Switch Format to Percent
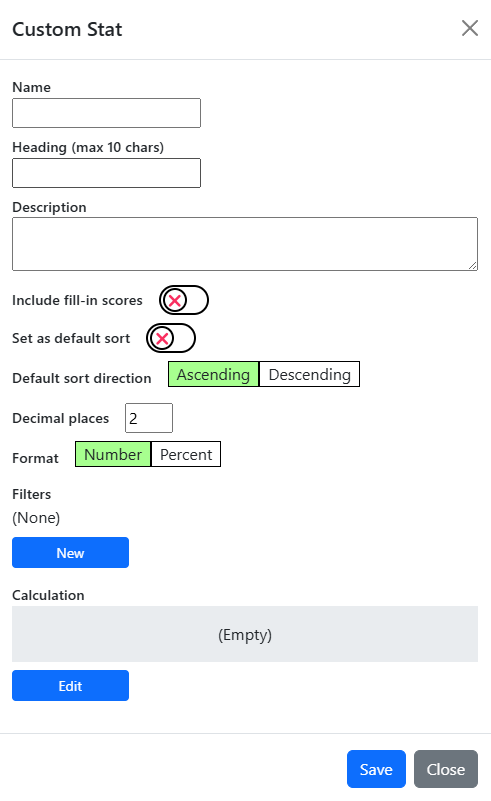 pos(186,454)
